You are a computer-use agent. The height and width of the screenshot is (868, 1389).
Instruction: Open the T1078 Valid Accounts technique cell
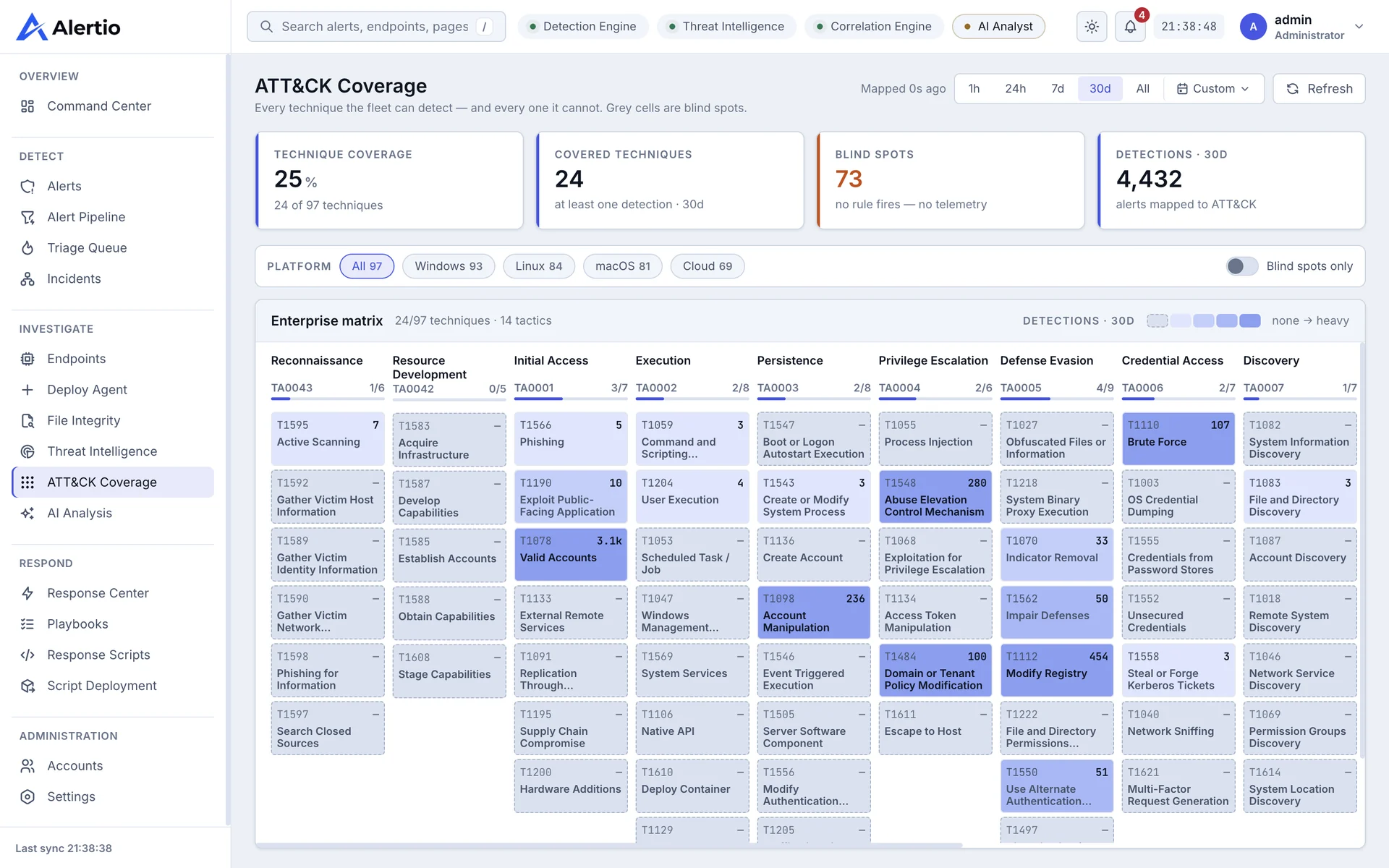(570, 555)
